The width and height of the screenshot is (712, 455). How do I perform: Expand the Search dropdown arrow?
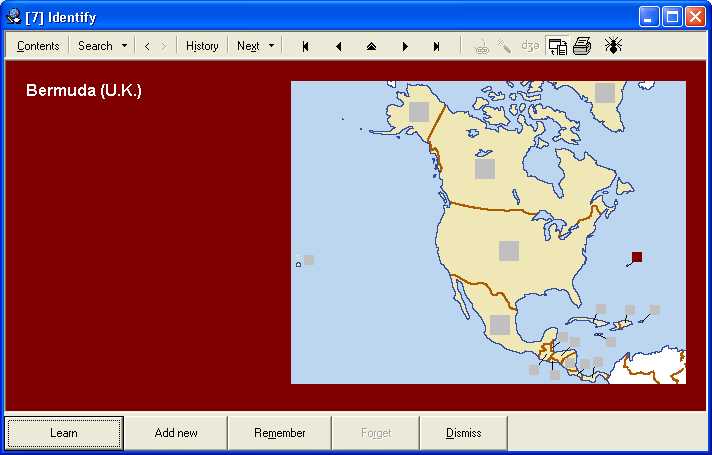(124, 46)
